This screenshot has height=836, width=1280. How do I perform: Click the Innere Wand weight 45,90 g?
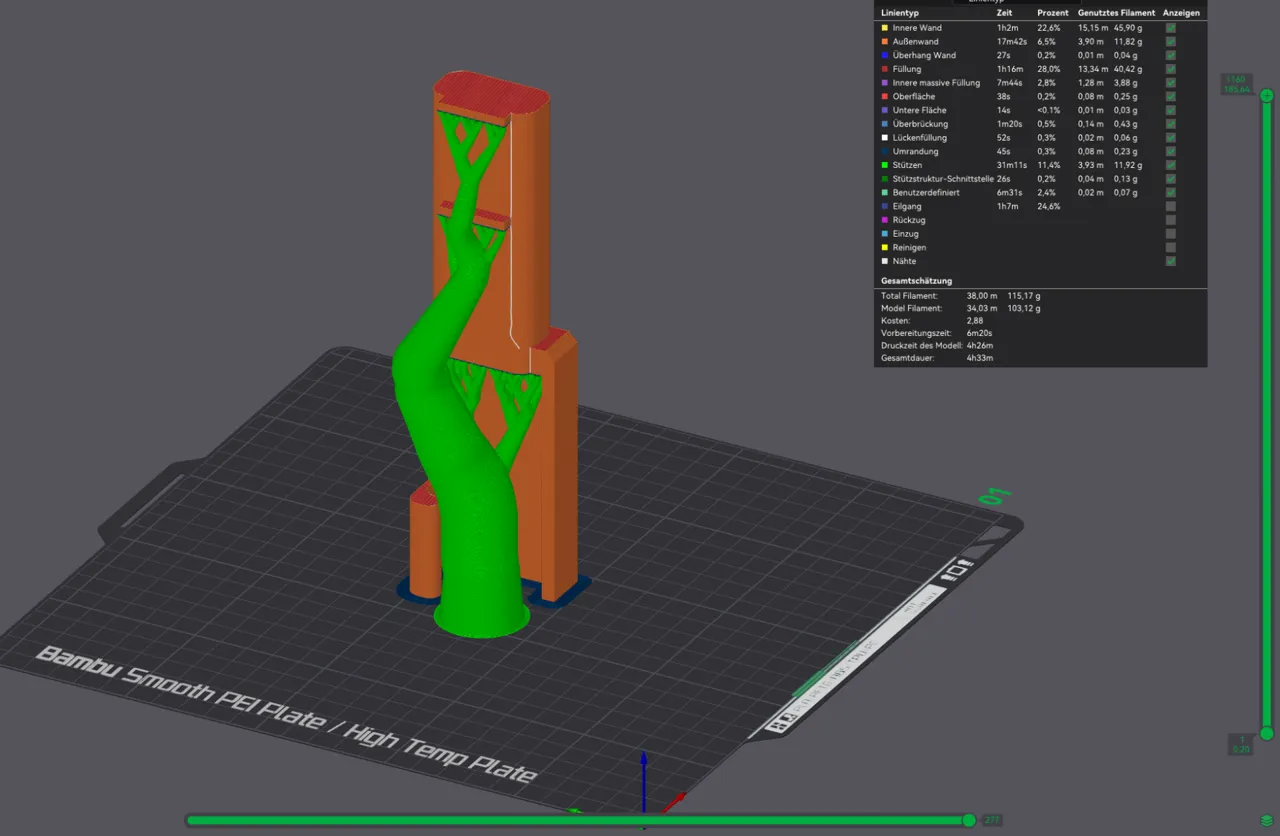[1129, 28]
